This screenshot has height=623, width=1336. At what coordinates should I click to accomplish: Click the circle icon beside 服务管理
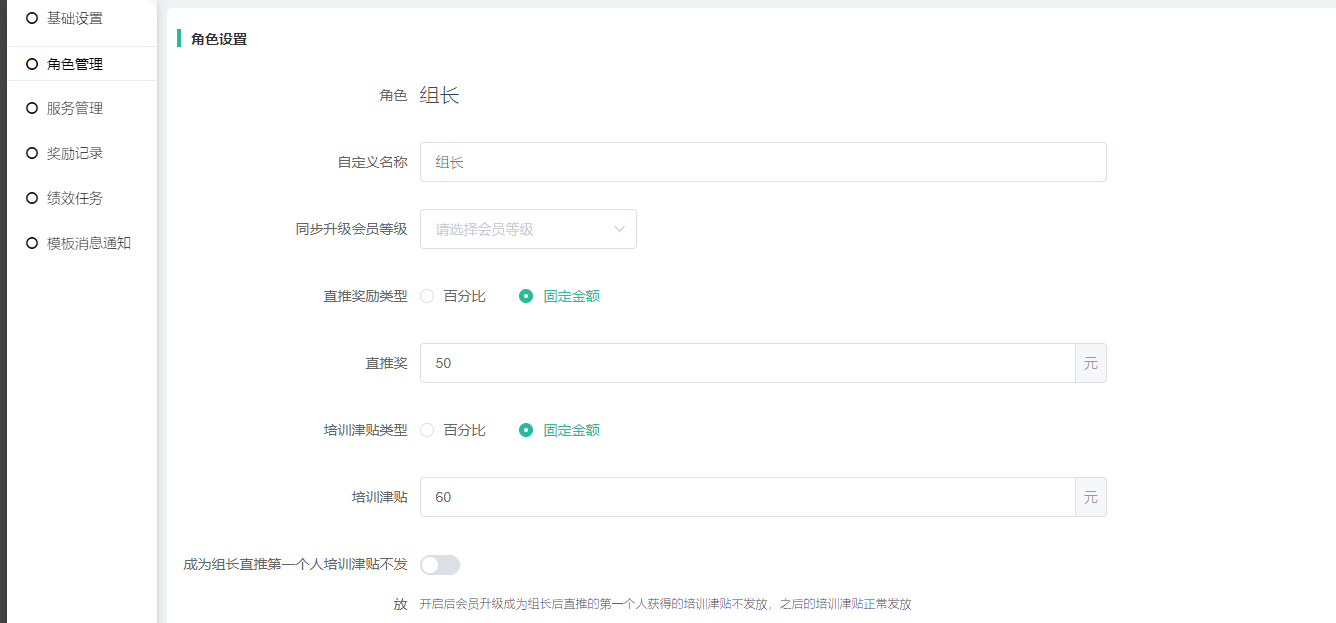pyautogui.click(x=32, y=108)
